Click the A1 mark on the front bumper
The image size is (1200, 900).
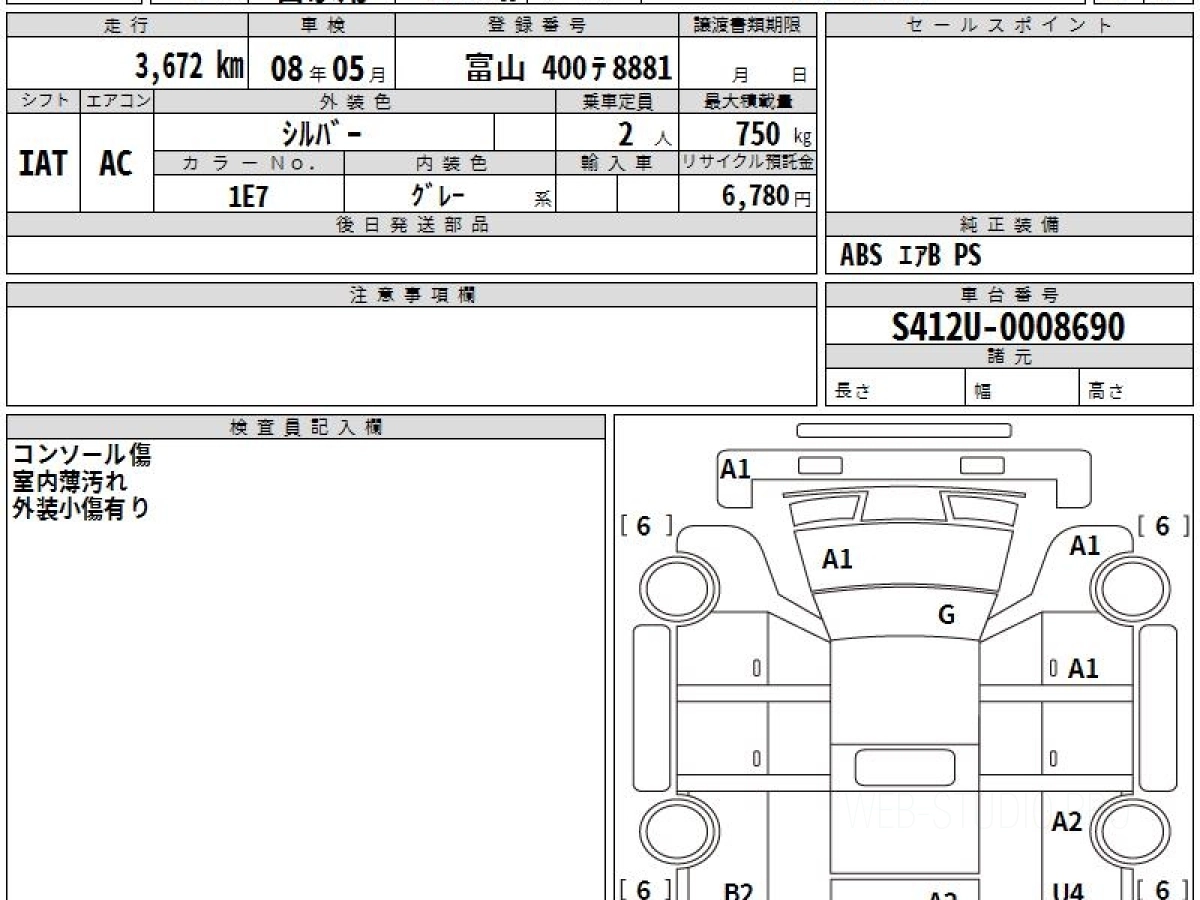[735, 468]
